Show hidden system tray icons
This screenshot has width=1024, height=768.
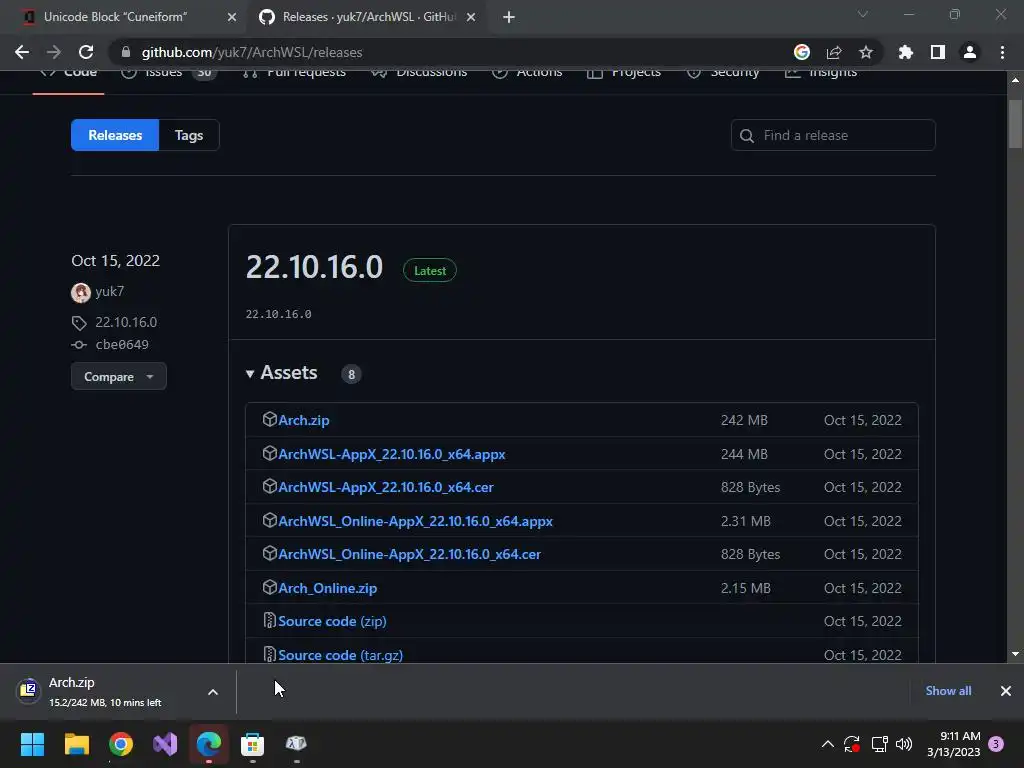(x=827, y=744)
